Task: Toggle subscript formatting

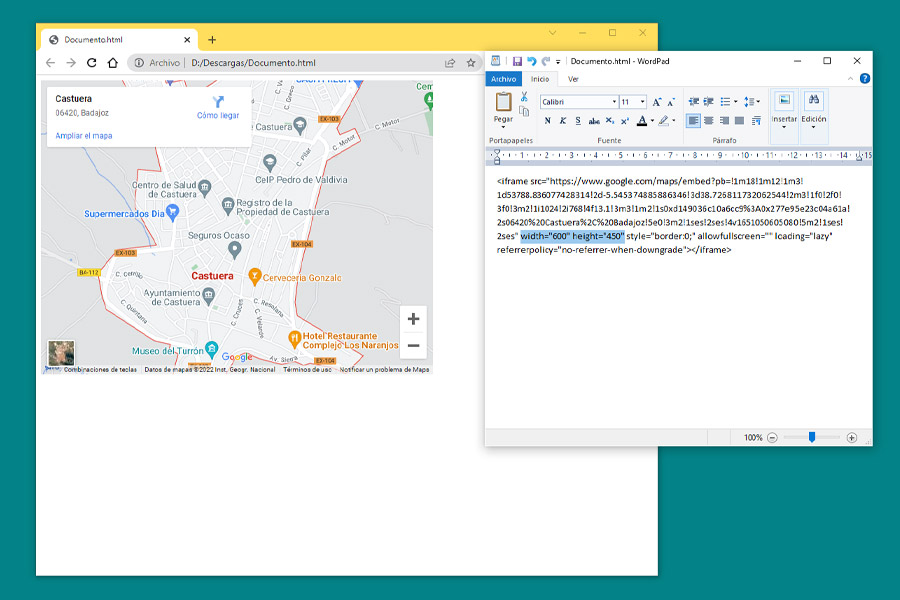Action: 610,121
